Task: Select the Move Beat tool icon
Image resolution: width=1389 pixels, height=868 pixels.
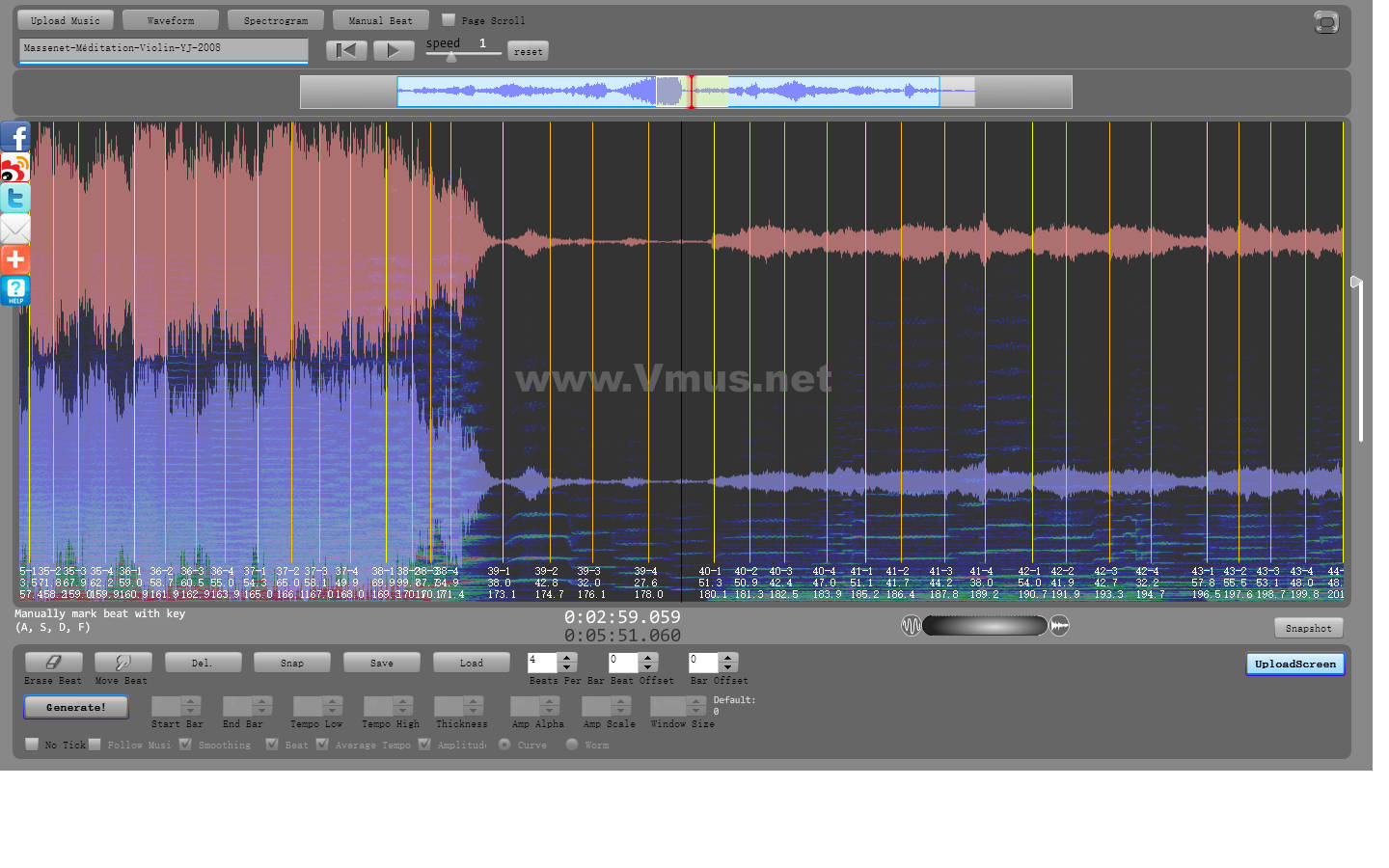Action: tap(123, 663)
